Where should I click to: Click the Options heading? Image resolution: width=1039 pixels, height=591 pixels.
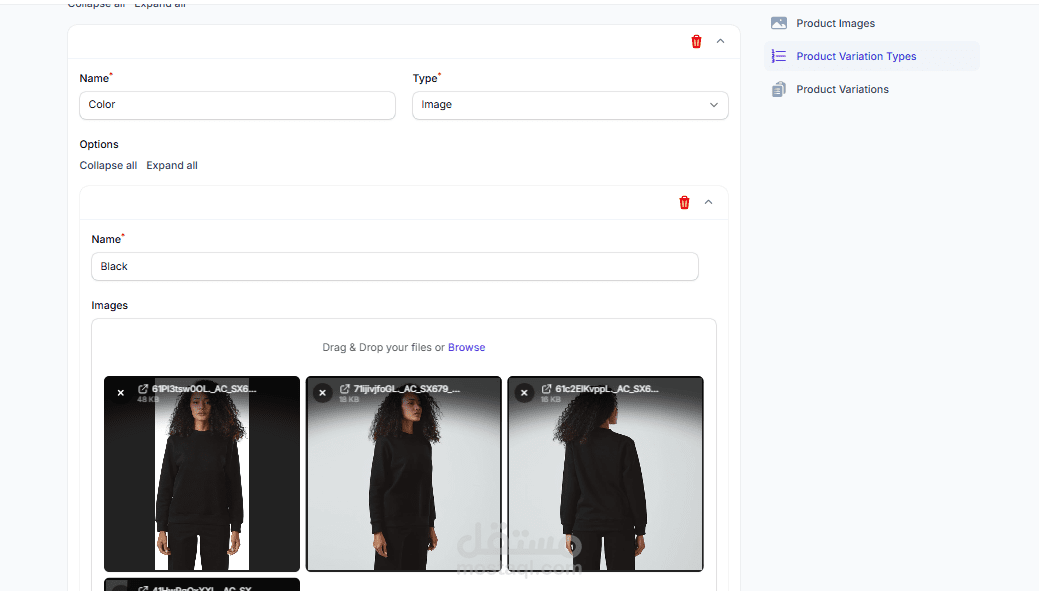99,144
